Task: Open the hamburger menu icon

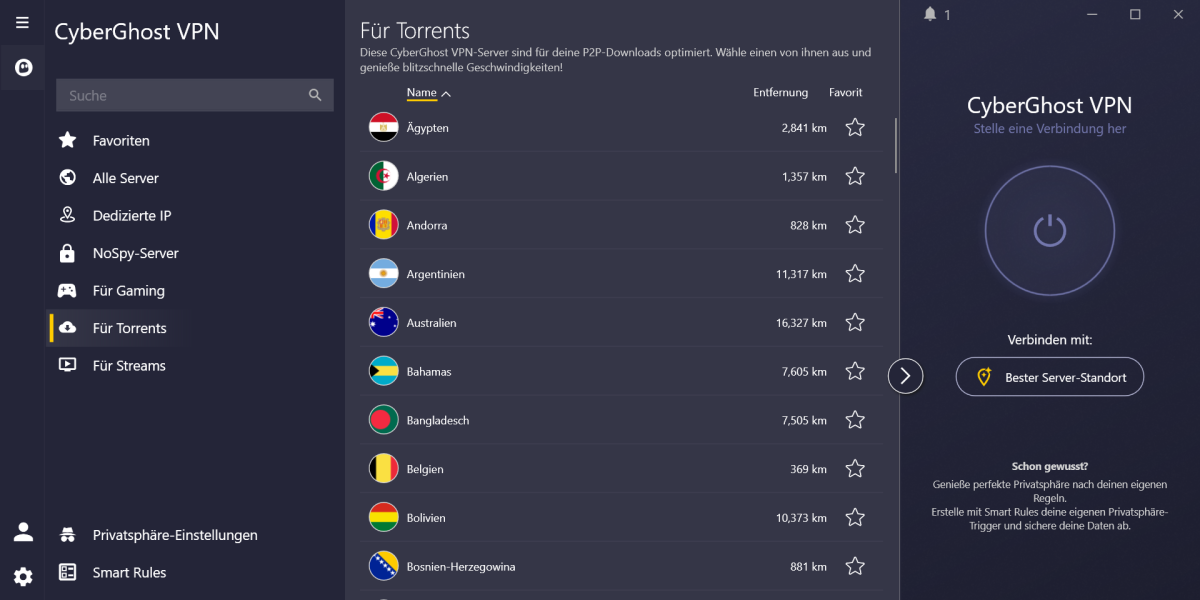Action: 22,22
